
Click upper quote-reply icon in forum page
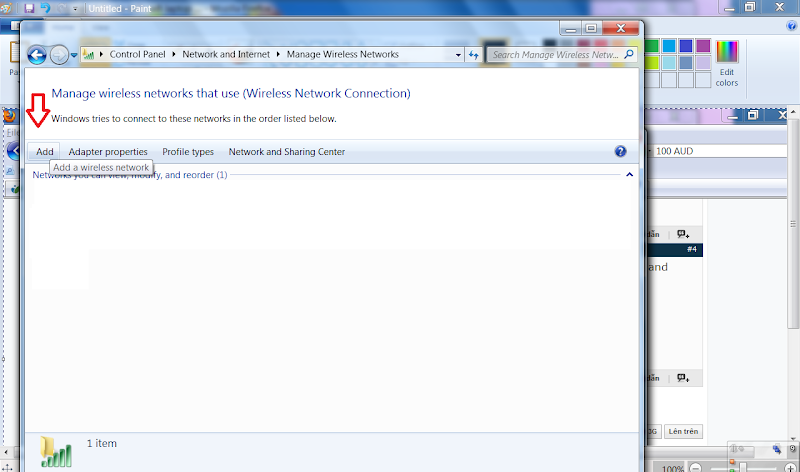[683, 234]
